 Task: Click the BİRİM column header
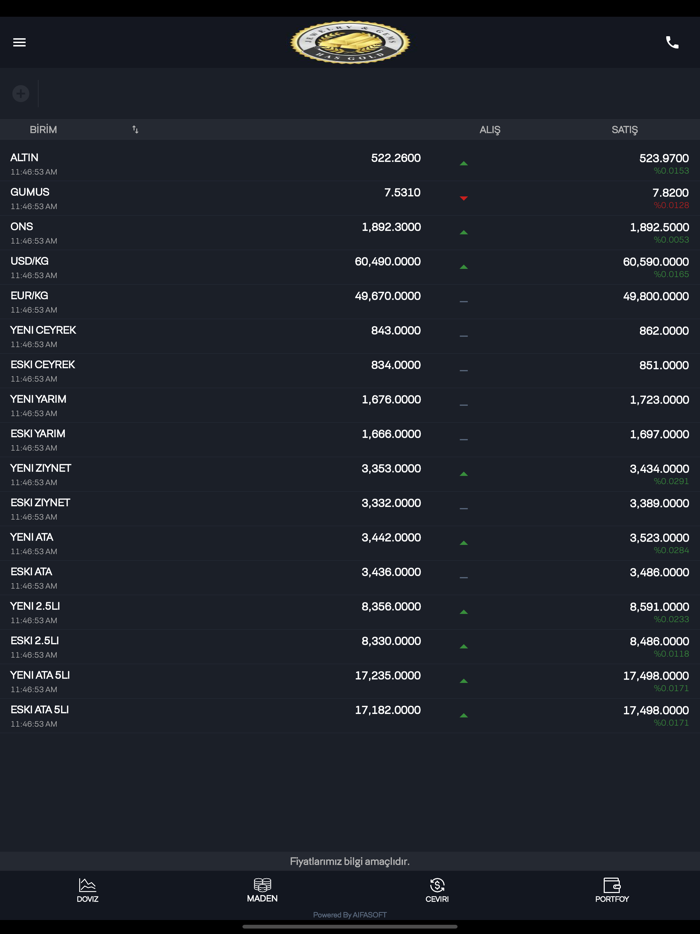point(43,129)
